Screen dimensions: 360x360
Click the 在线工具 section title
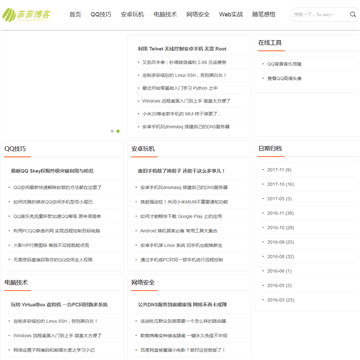[x=270, y=43]
